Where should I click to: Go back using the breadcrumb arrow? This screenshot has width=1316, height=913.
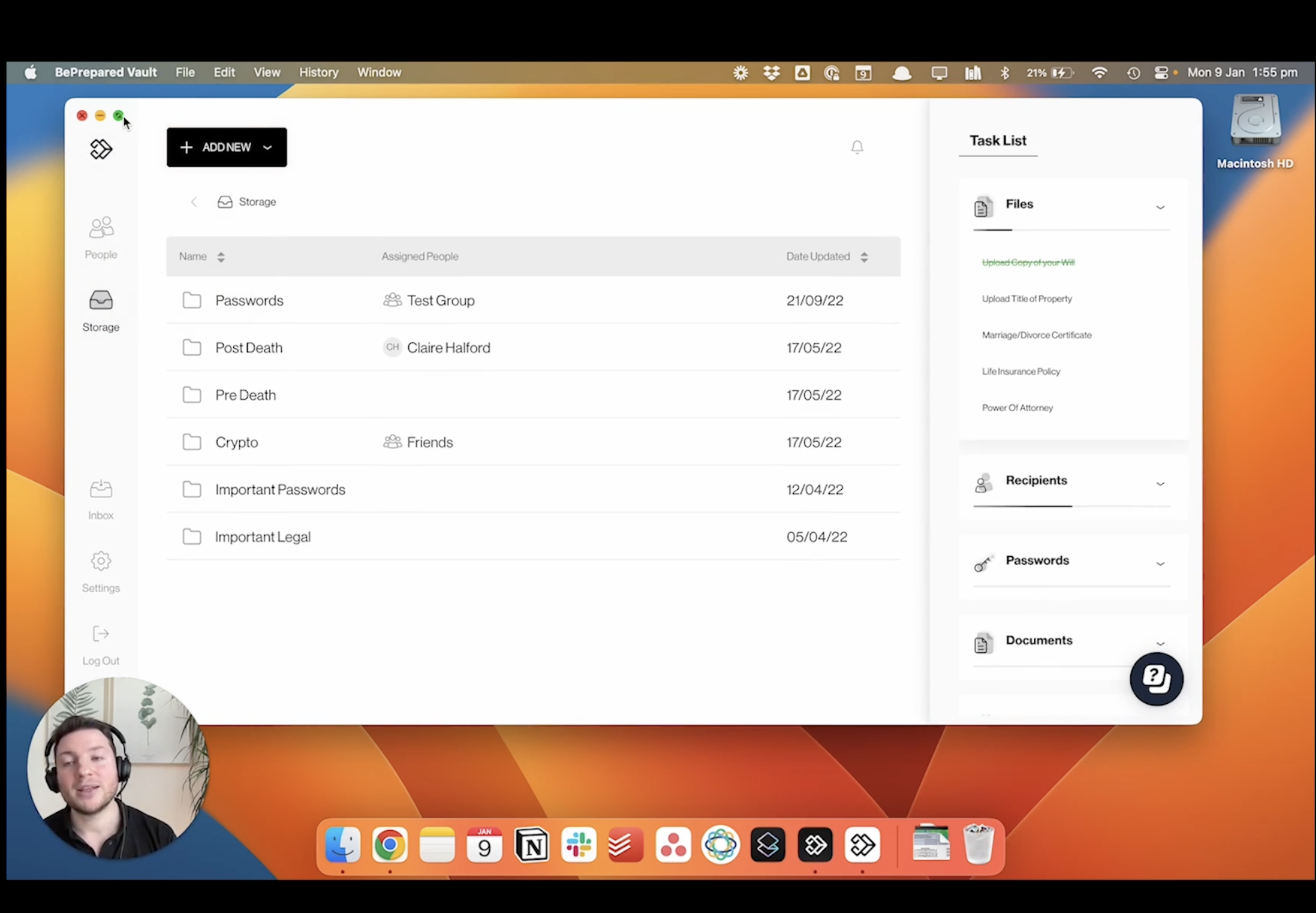(194, 202)
